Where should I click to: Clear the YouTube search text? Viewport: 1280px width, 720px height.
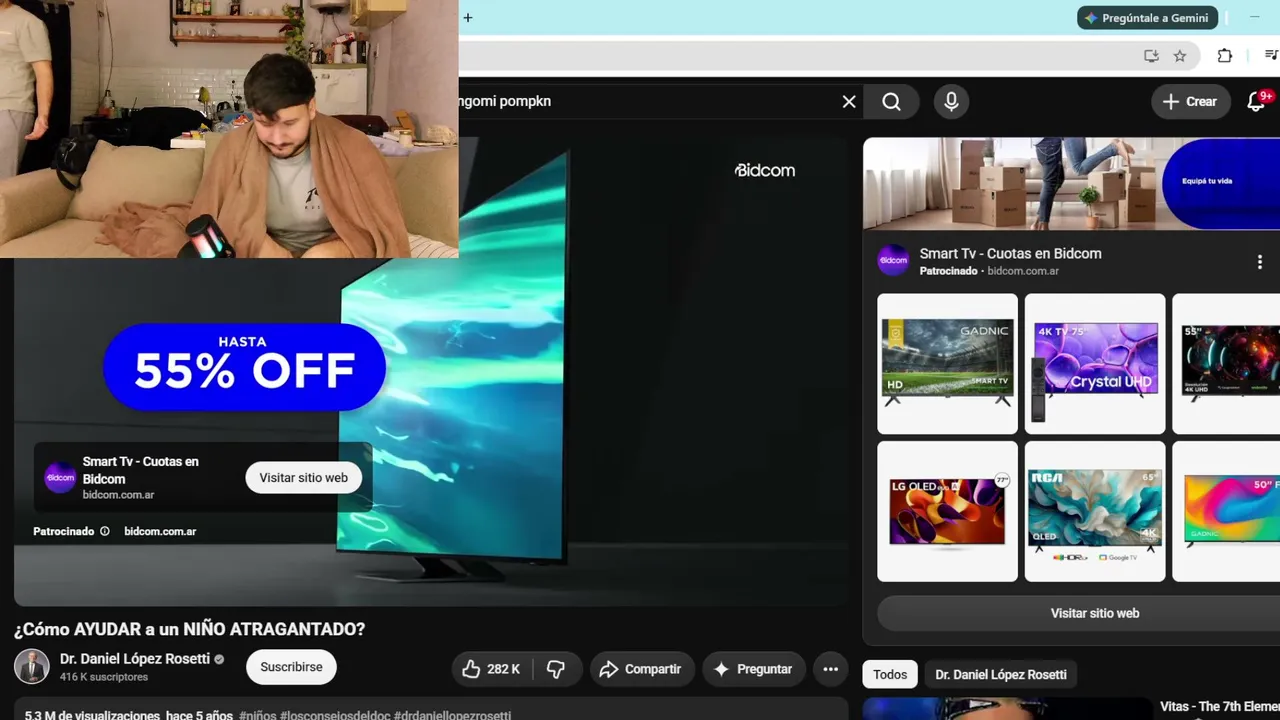849,101
